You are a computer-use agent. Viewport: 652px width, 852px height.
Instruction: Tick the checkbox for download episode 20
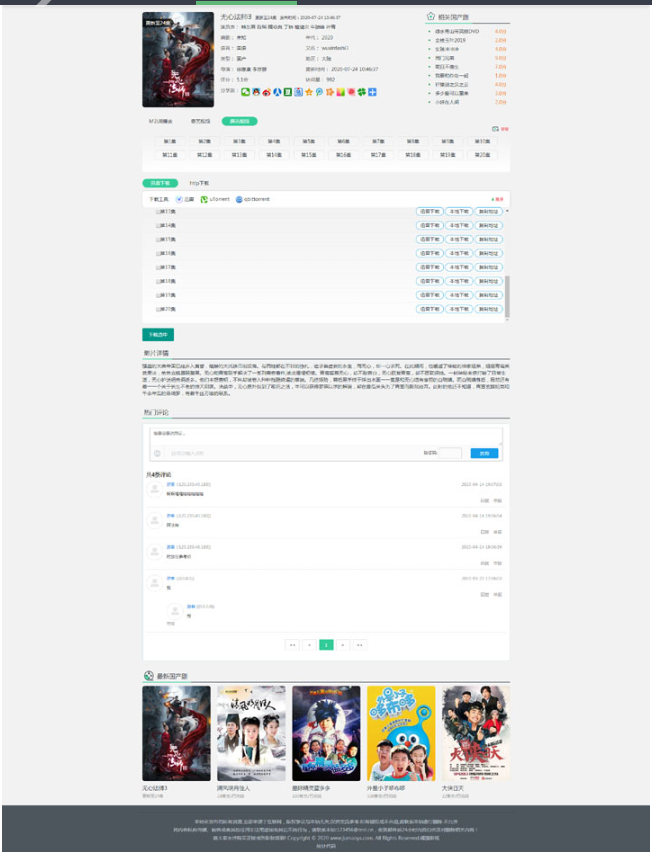[x=158, y=309]
